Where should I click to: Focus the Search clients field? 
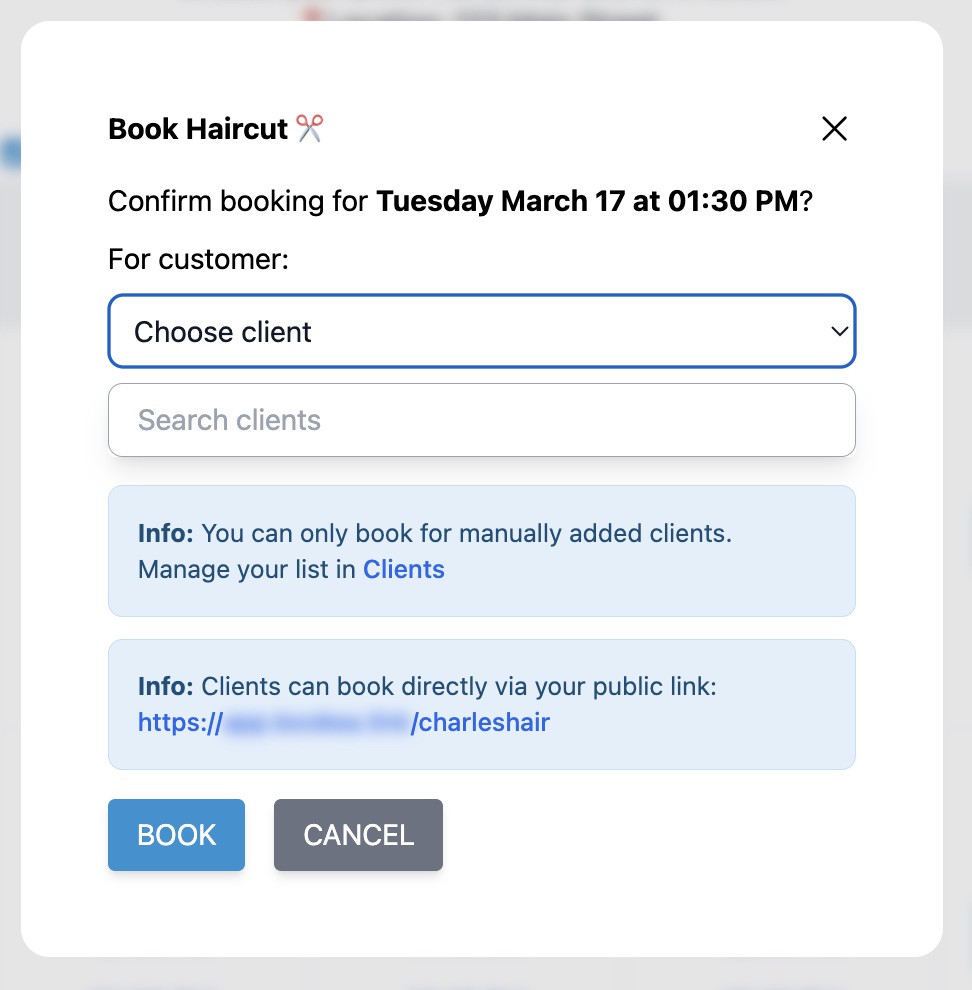pos(481,420)
